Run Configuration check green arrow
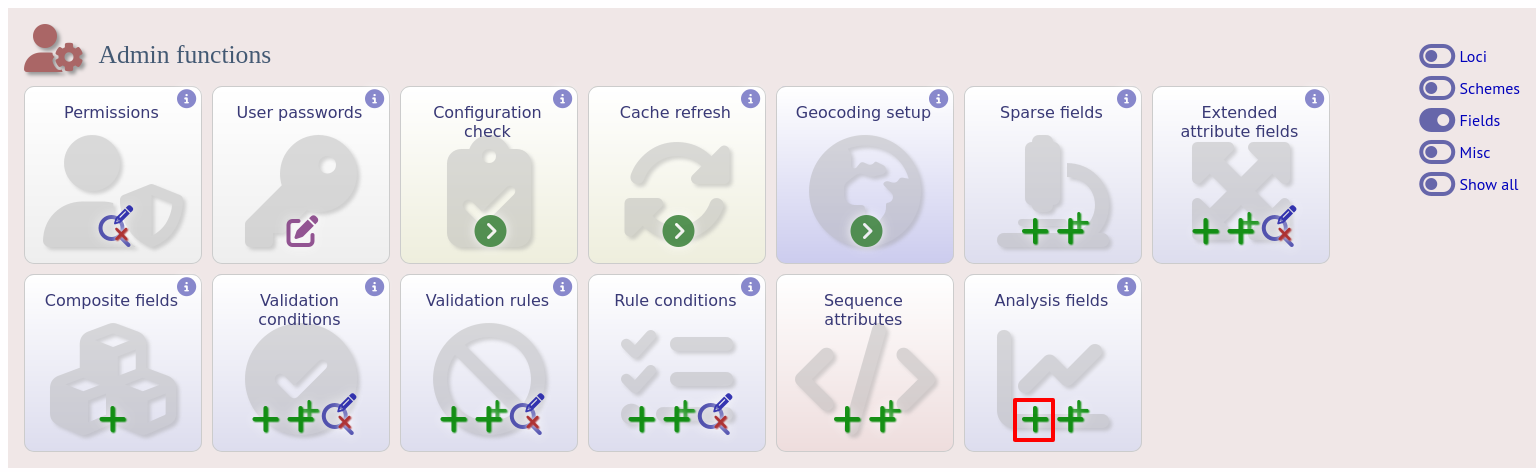Image resolution: width=1540 pixels, height=472 pixels. coord(490,231)
